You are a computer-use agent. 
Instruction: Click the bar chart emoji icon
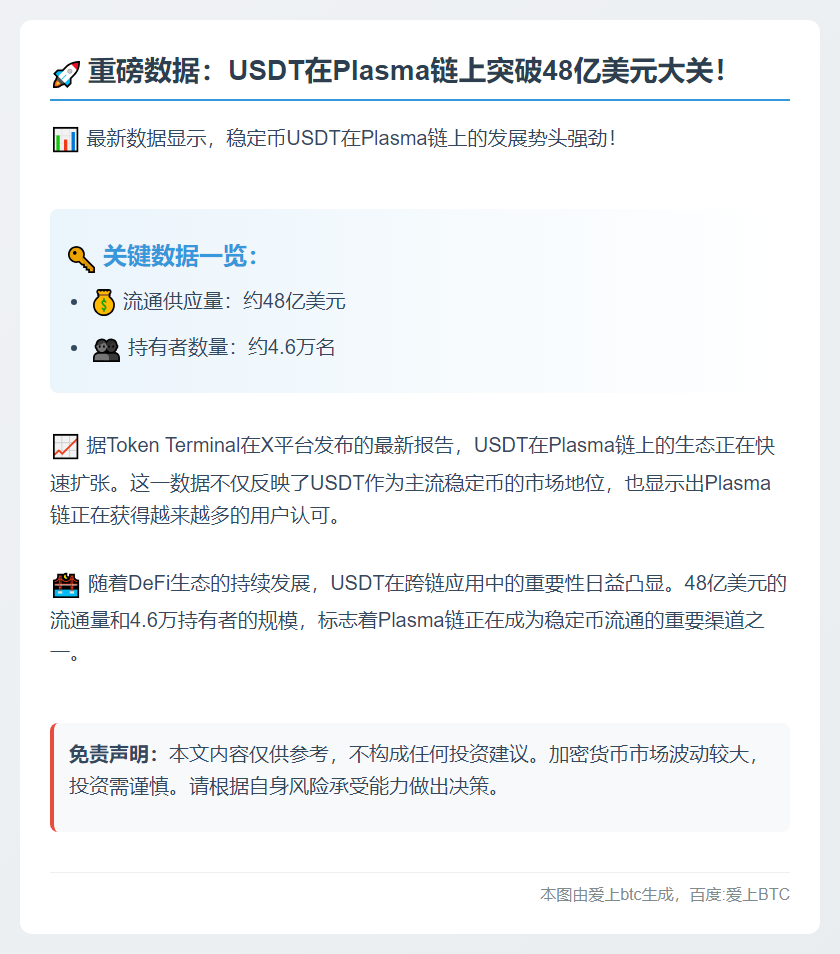[66, 139]
